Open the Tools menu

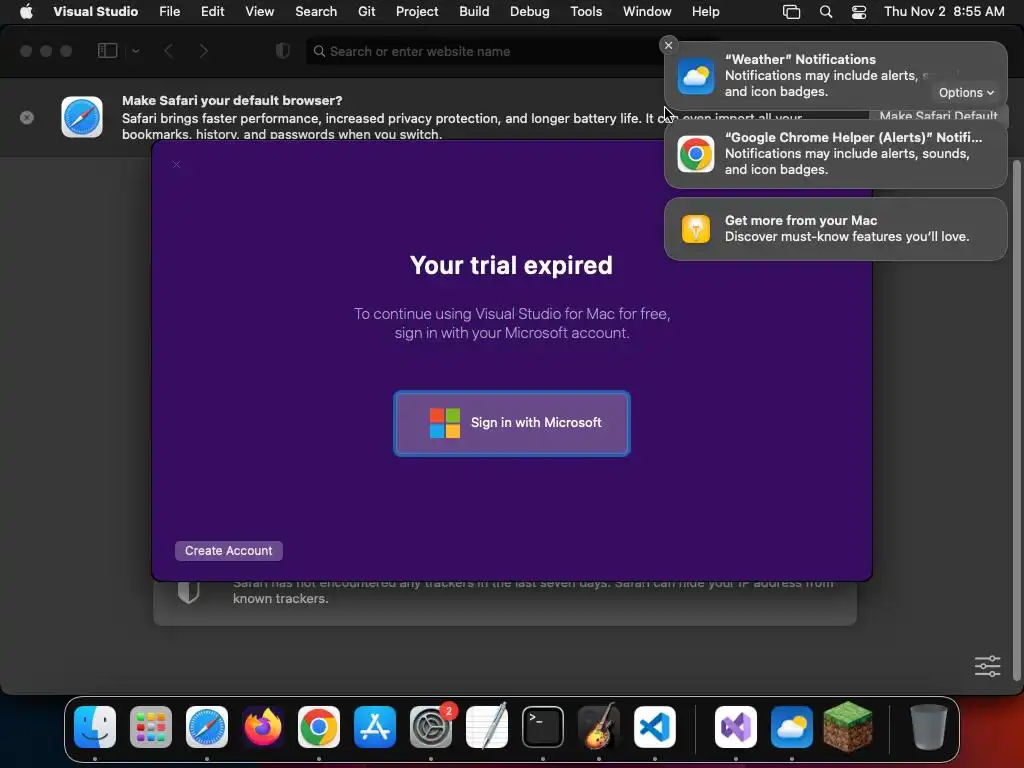pos(586,12)
